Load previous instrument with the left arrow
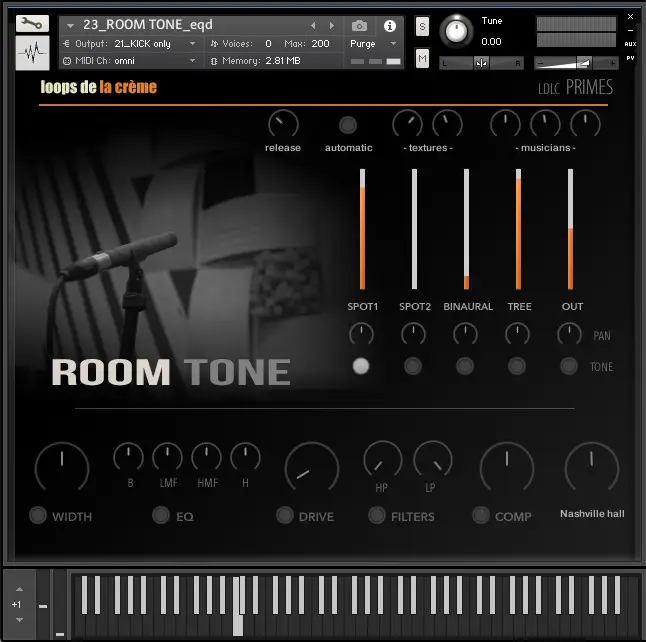This screenshot has height=642, width=646. (x=313, y=26)
